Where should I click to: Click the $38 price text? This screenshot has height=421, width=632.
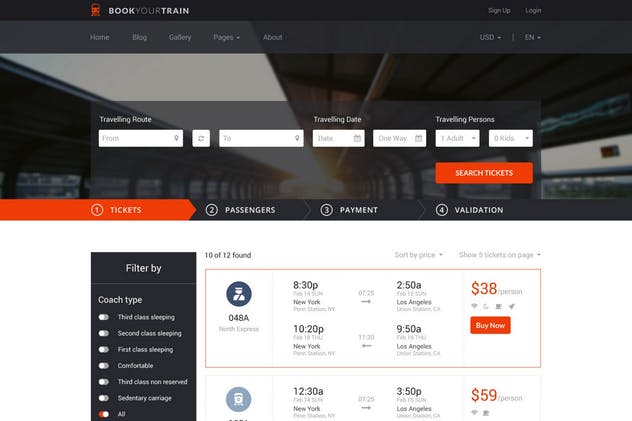[484, 288]
